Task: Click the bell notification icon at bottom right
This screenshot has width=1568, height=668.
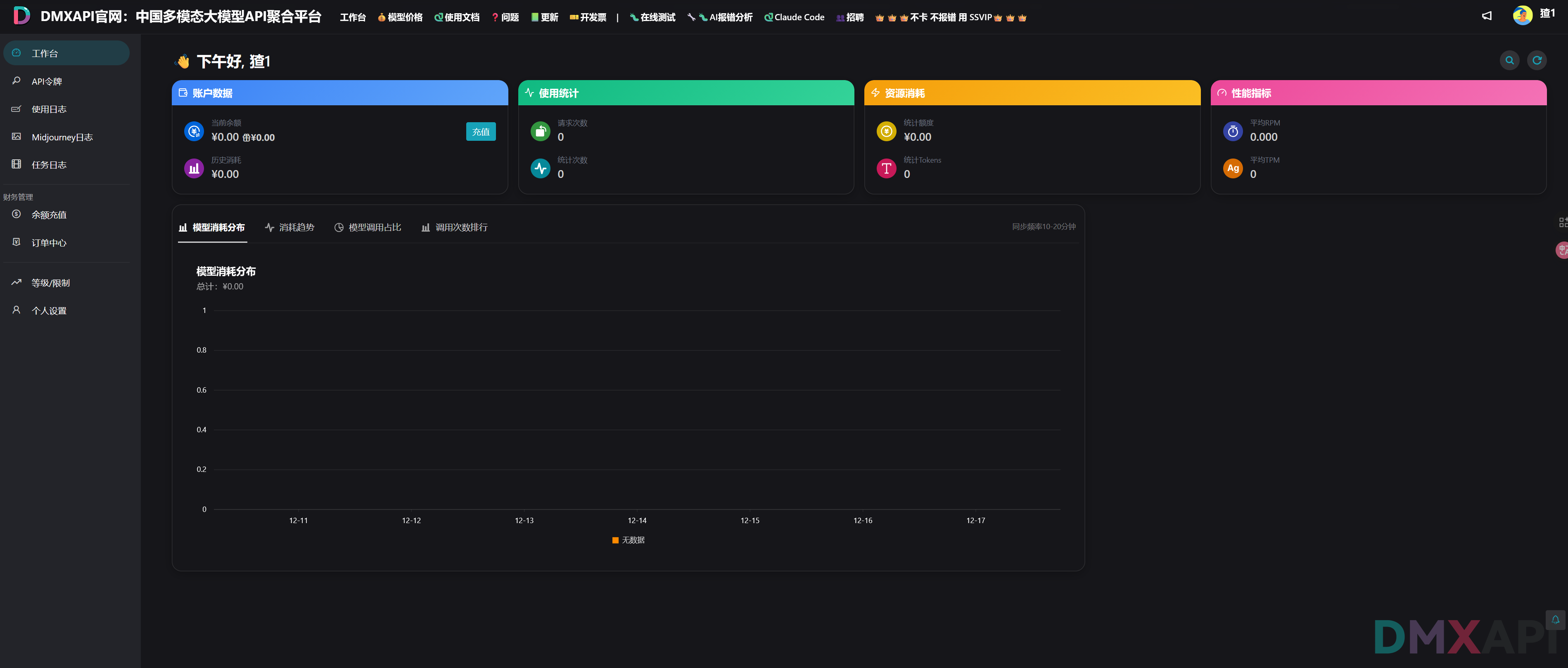Action: [1555, 619]
